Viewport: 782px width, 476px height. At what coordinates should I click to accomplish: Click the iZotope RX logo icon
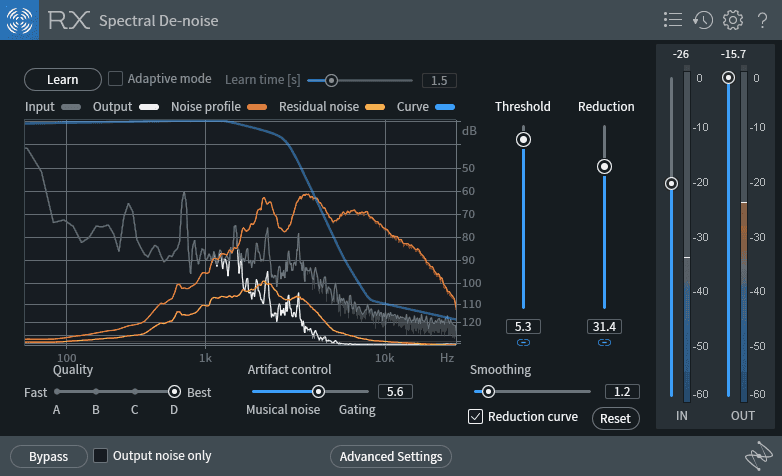tap(19, 20)
